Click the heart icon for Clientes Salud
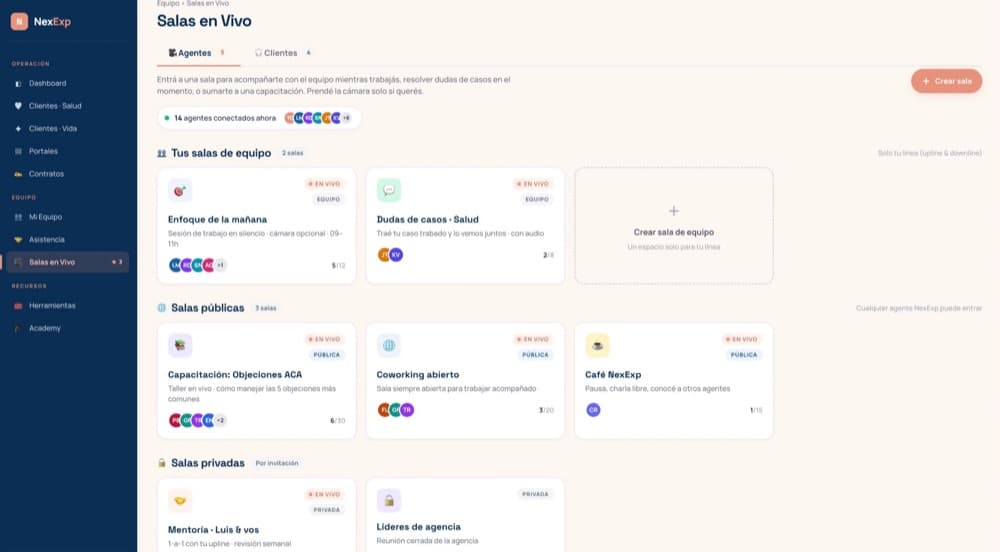This screenshot has width=1000, height=552. 18,106
